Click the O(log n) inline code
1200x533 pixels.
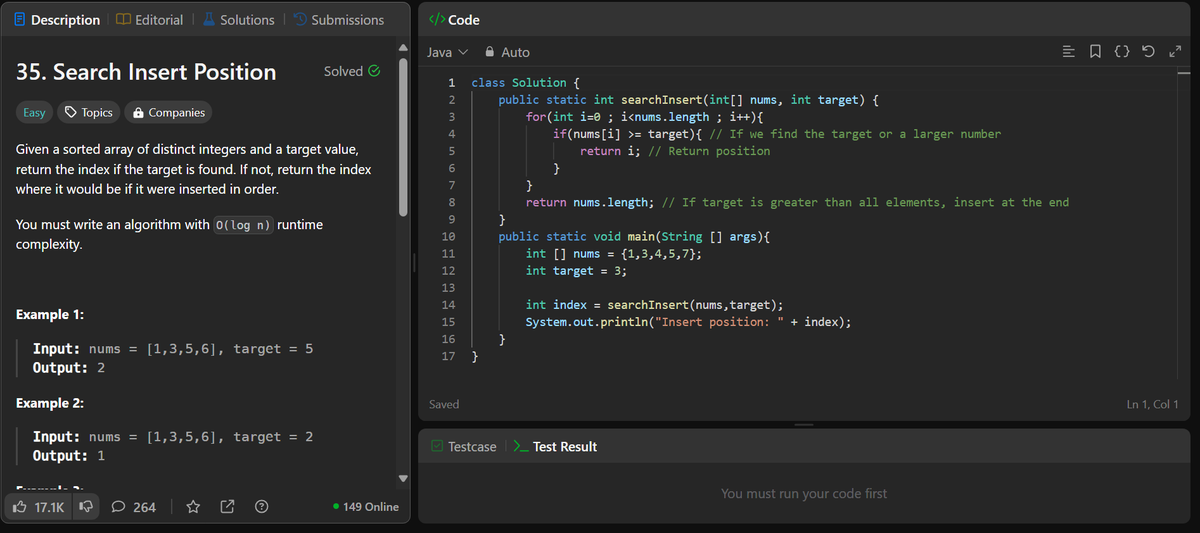click(243, 225)
